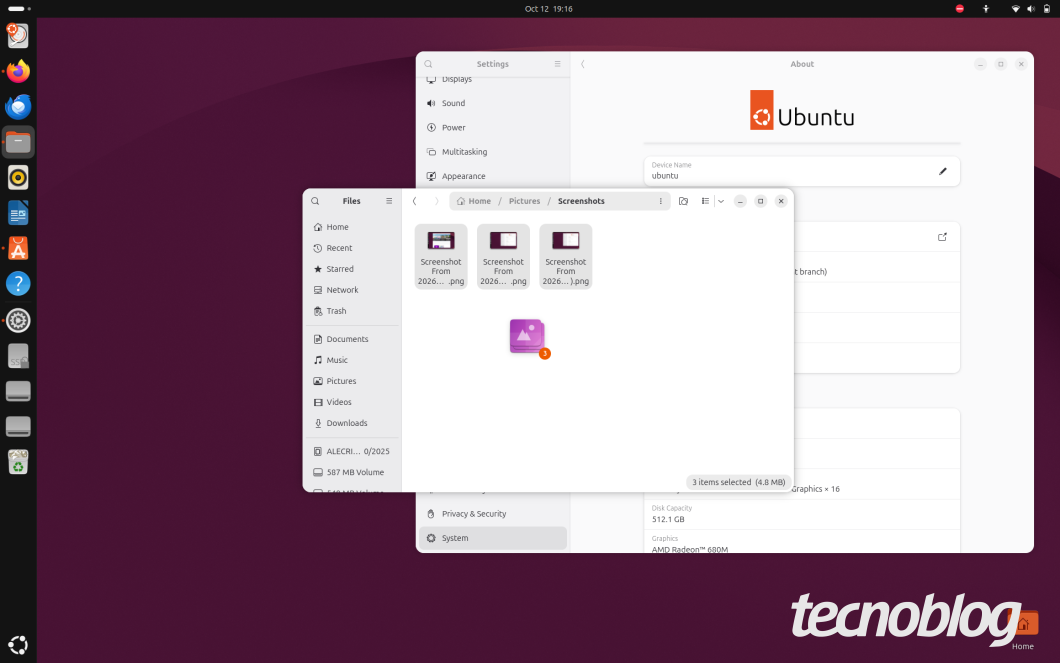Launch Rhythmbox music player from dock
This screenshot has height=663, width=1060.
(x=18, y=178)
